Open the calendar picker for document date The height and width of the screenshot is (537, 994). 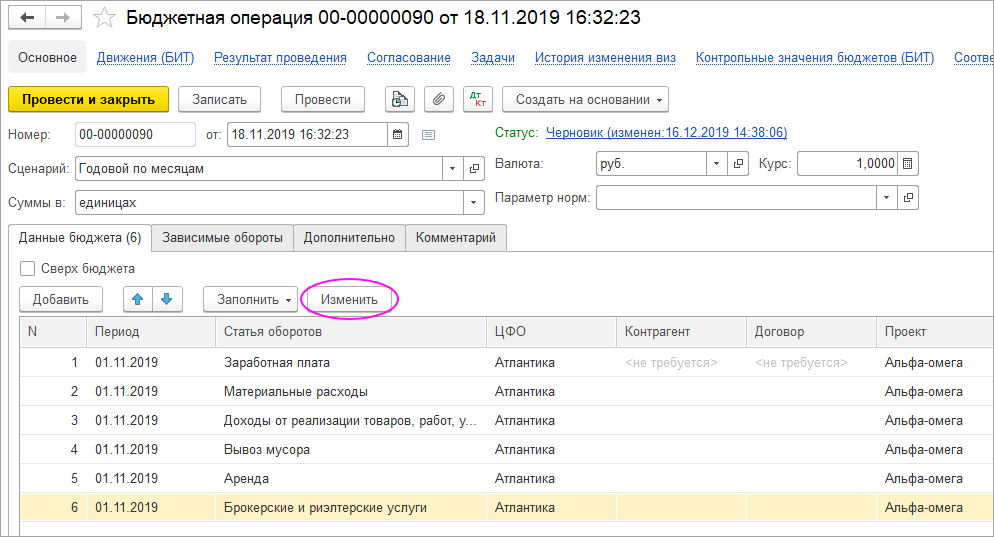tap(398, 134)
